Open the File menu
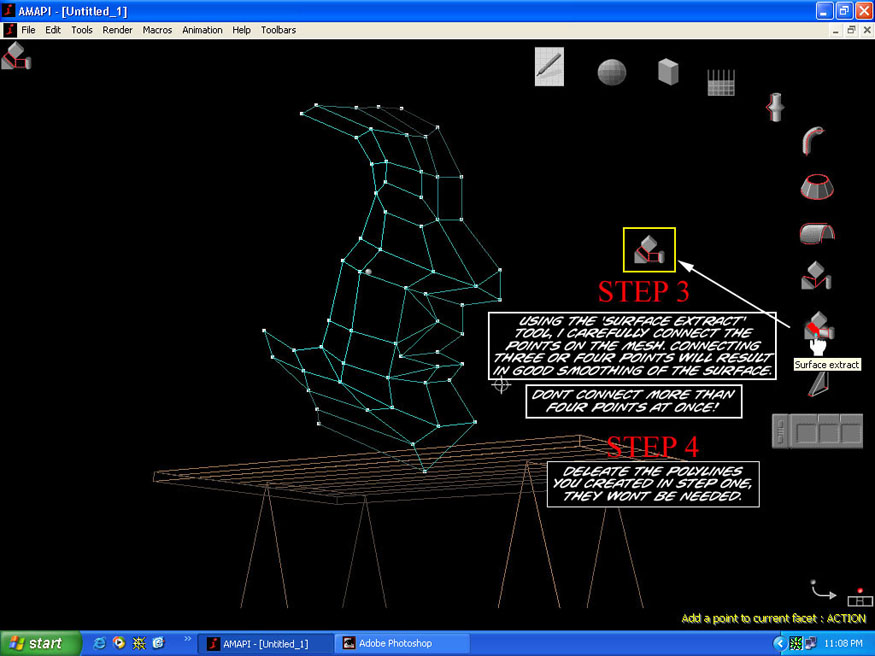This screenshot has width=875, height=656. point(28,30)
